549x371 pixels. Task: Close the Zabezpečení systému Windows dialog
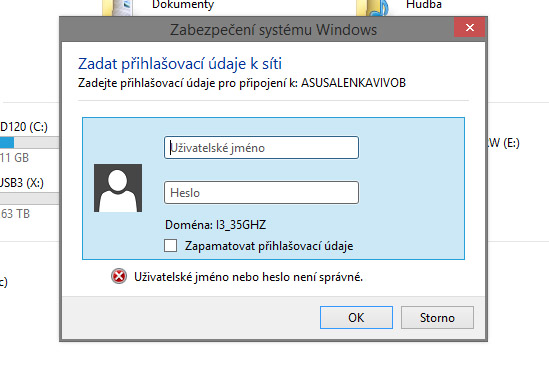(x=470, y=27)
